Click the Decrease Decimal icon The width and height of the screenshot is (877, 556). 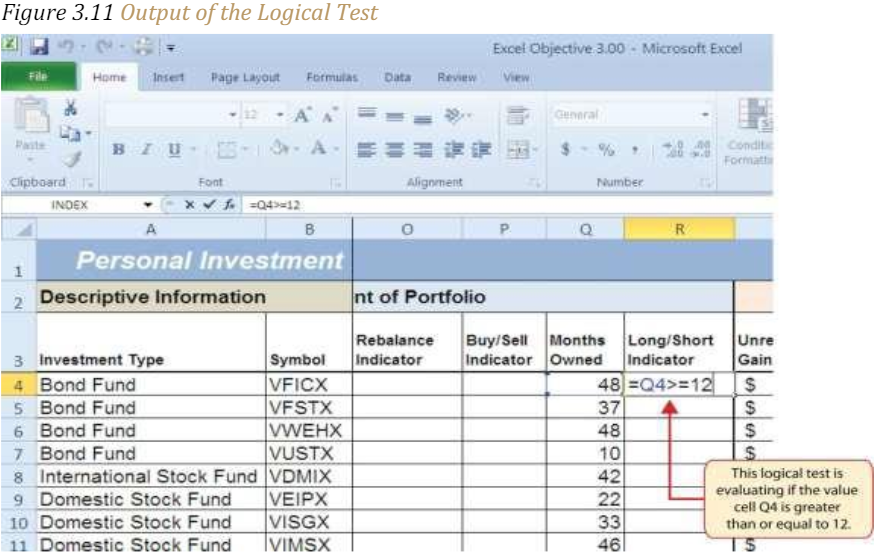701,149
